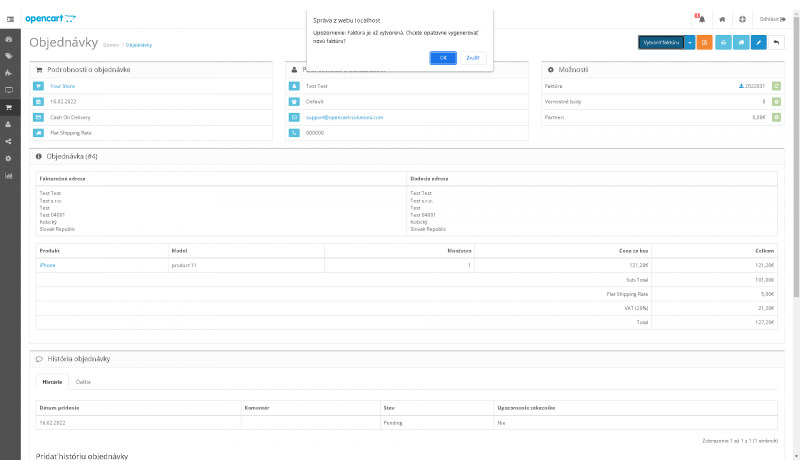The image size is (800, 470).
Task: Open the shopping cart sales sidebar menu
Action: click(9, 107)
